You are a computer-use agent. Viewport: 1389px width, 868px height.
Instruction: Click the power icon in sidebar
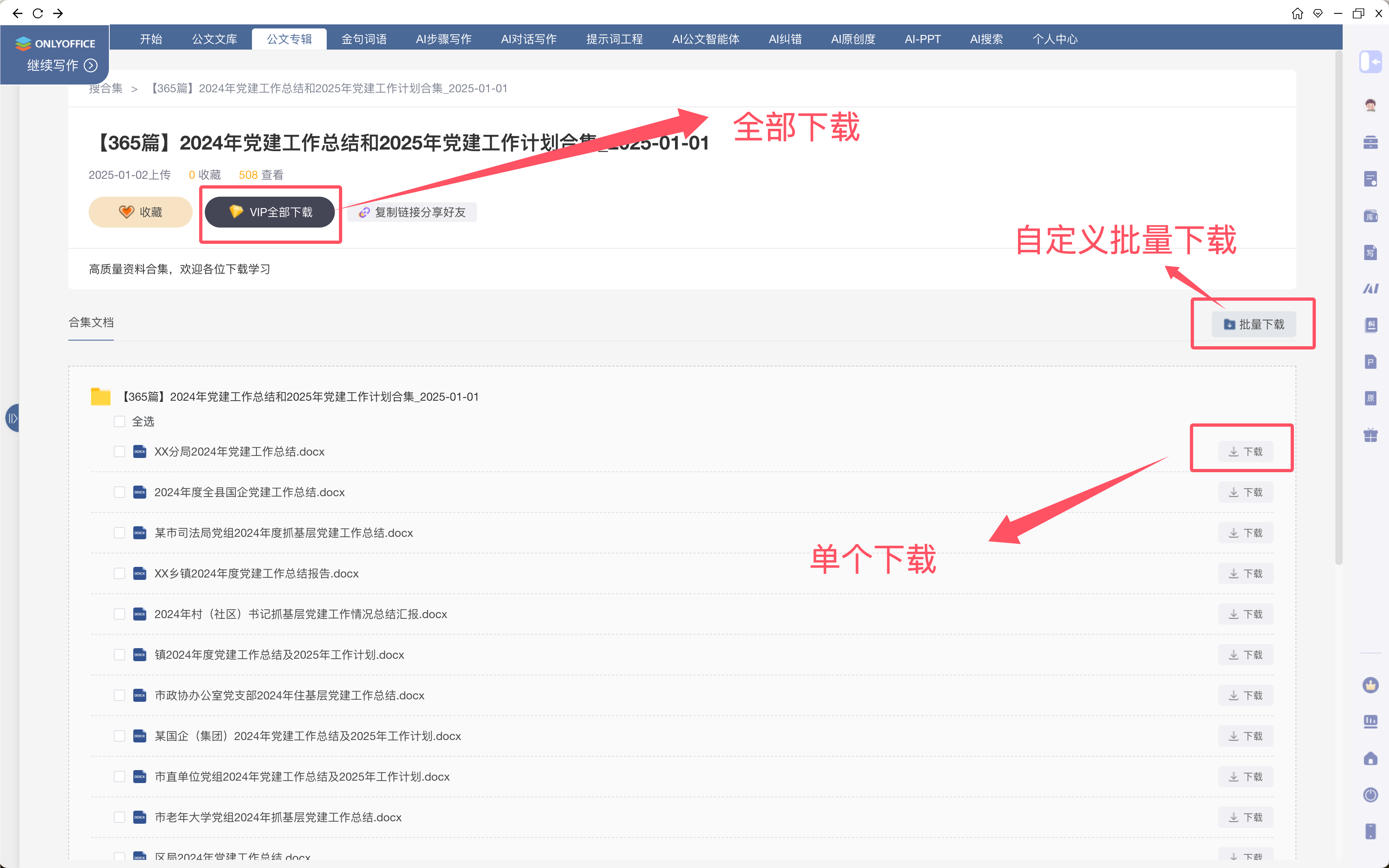coord(1370,794)
